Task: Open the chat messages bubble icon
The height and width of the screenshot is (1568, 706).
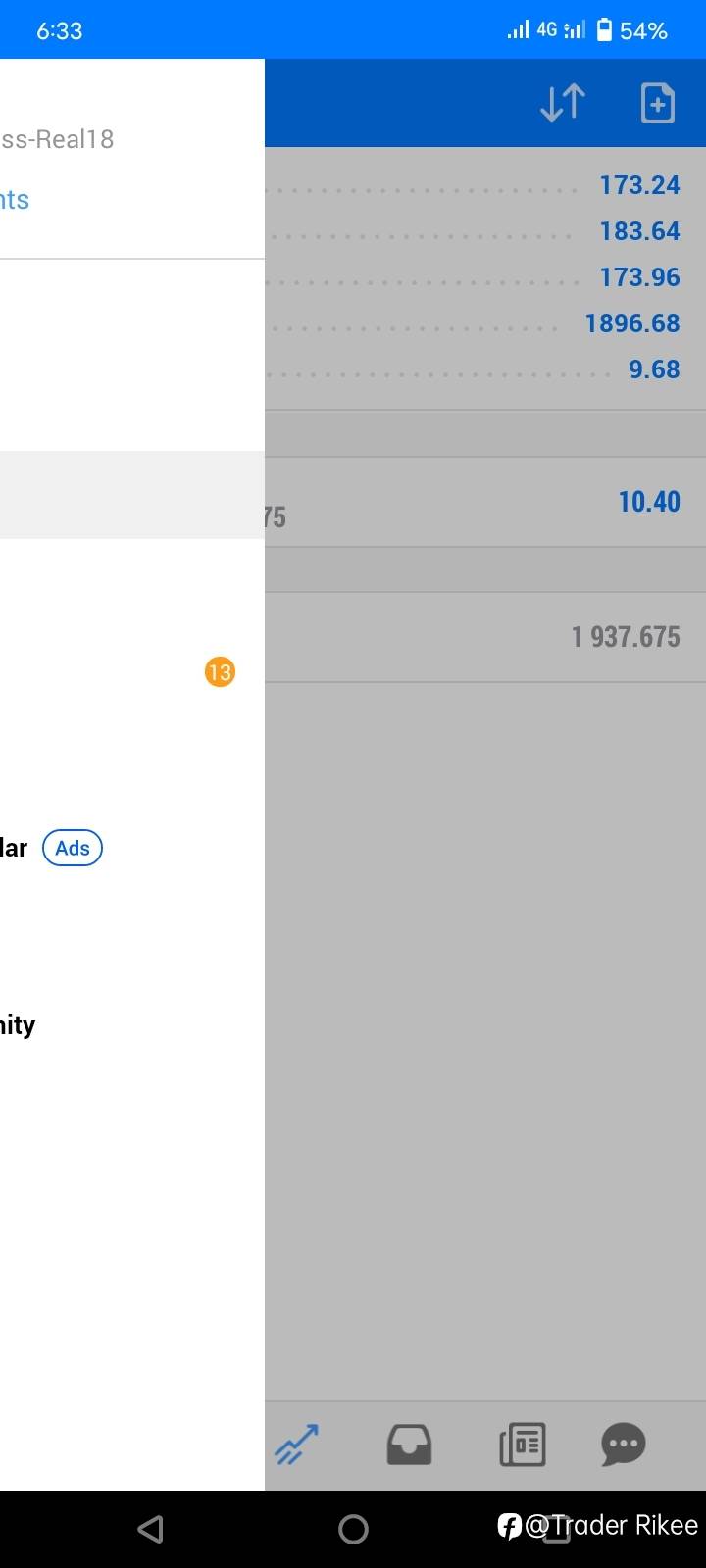Action: [624, 1445]
